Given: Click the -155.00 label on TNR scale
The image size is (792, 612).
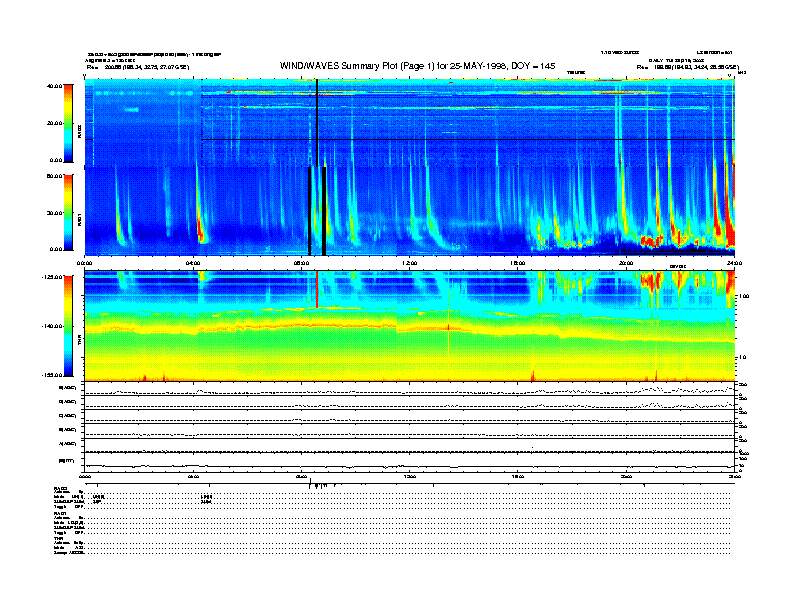Looking at the screenshot, I should [x=52, y=375].
